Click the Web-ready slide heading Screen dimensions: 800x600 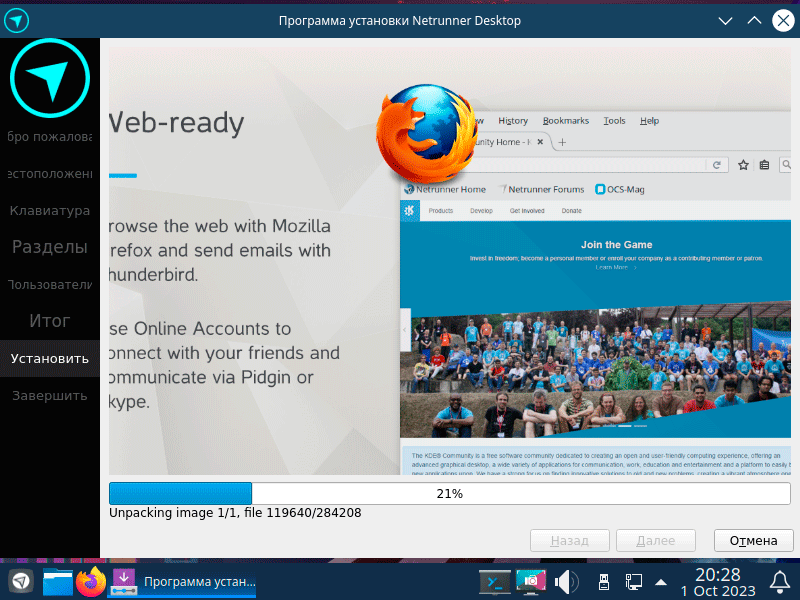click(177, 122)
